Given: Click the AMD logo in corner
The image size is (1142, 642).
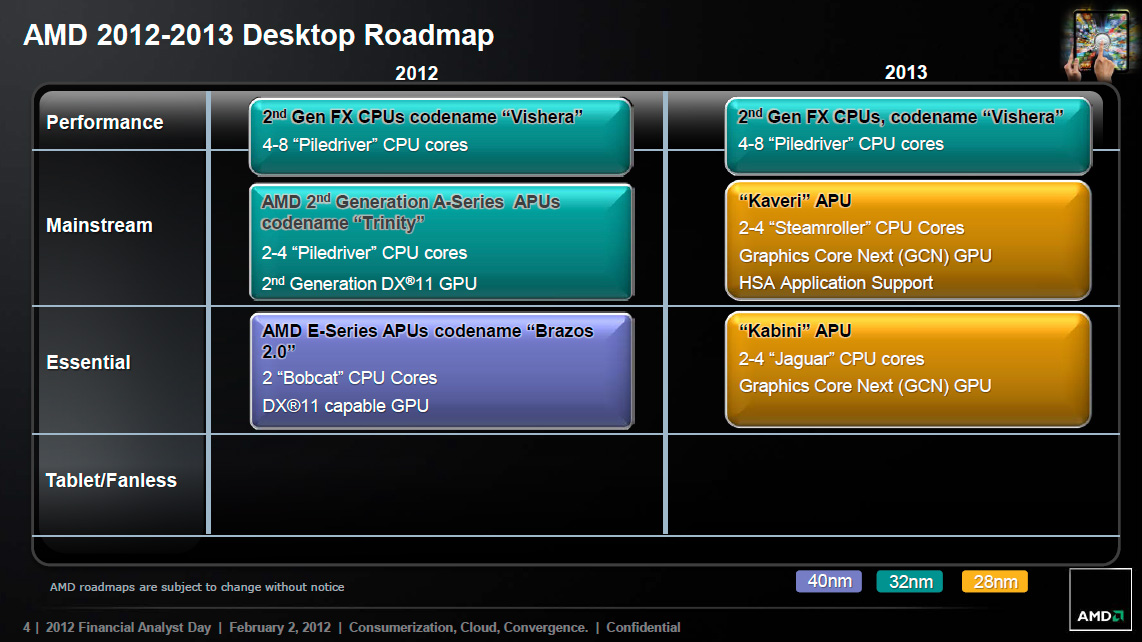Looking at the screenshot, I should tap(1100, 599).
